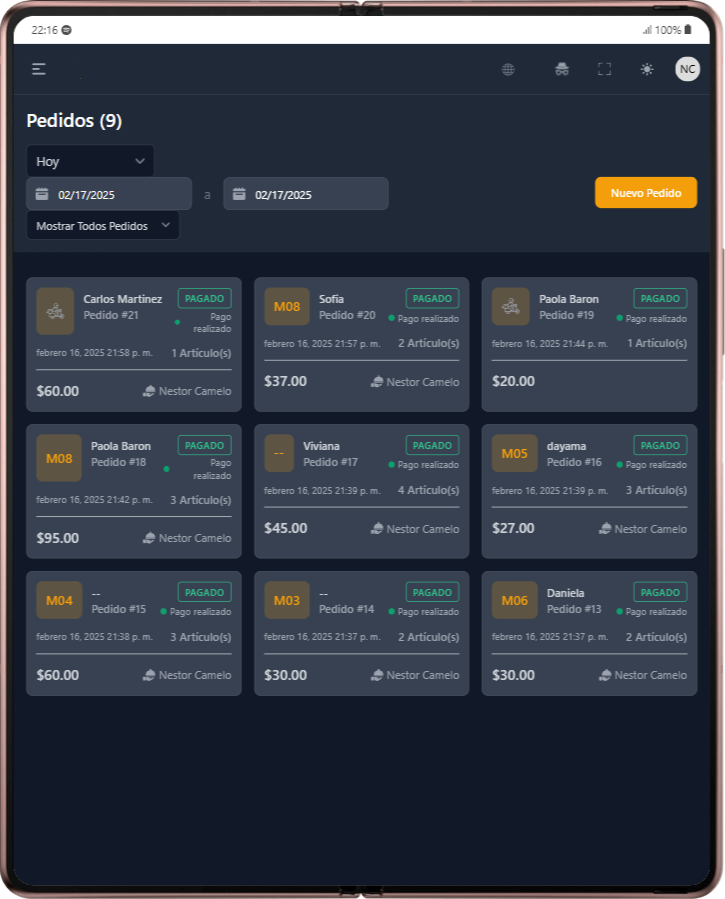This screenshot has width=725, height=899.
Task: Switch theme with sun icon
Action: [x=646, y=69]
